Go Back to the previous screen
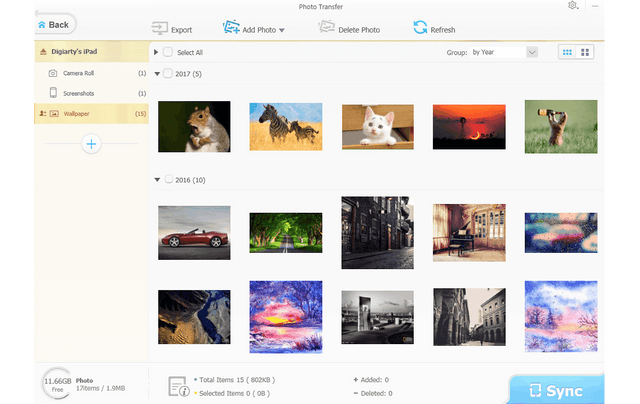 click(x=53, y=24)
